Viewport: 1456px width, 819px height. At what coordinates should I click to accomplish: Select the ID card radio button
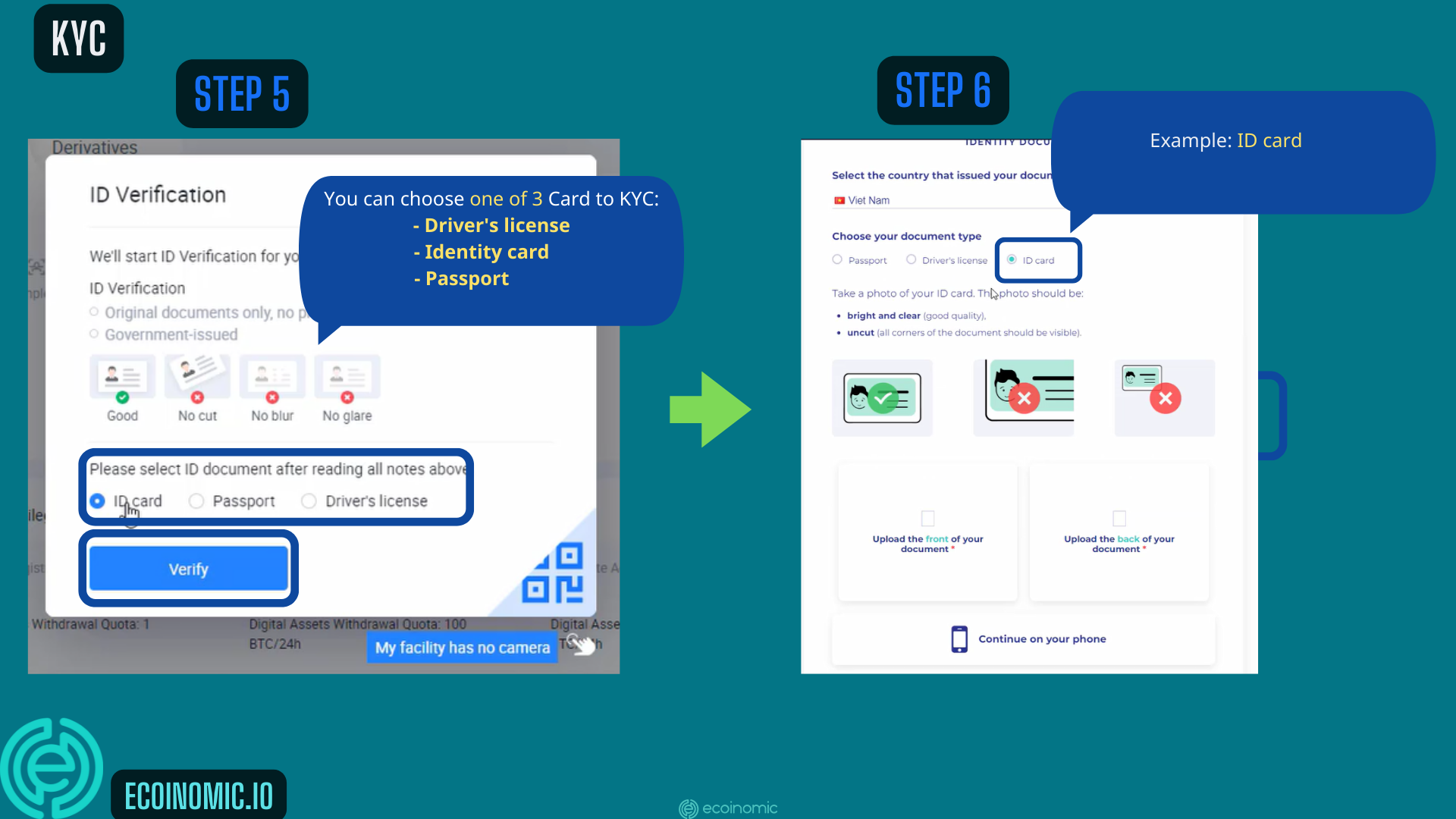[x=97, y=500]
